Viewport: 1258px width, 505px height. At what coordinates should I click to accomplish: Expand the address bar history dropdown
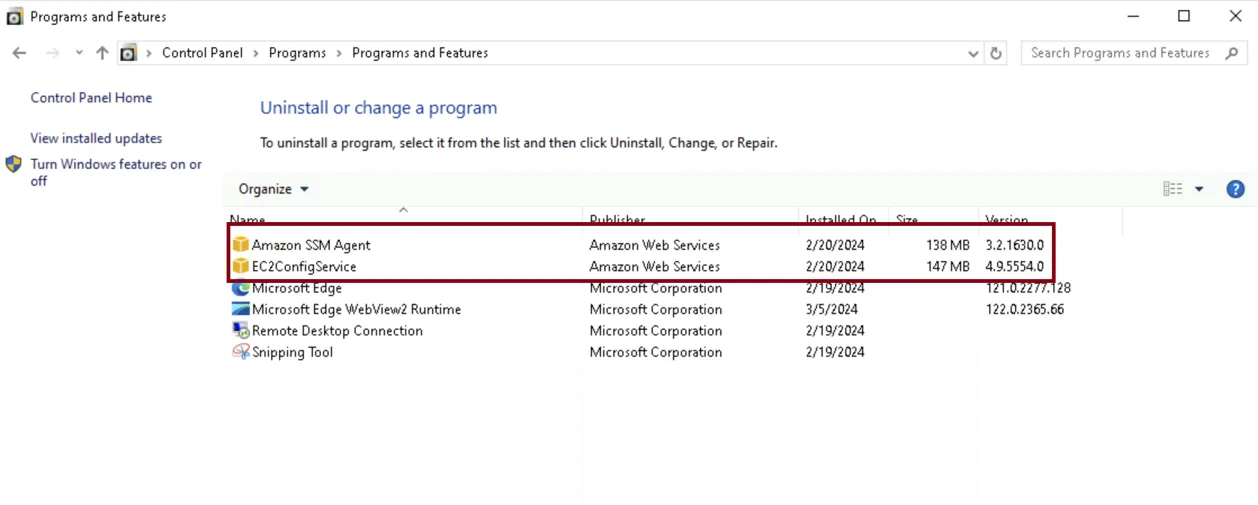pos(974,53)
